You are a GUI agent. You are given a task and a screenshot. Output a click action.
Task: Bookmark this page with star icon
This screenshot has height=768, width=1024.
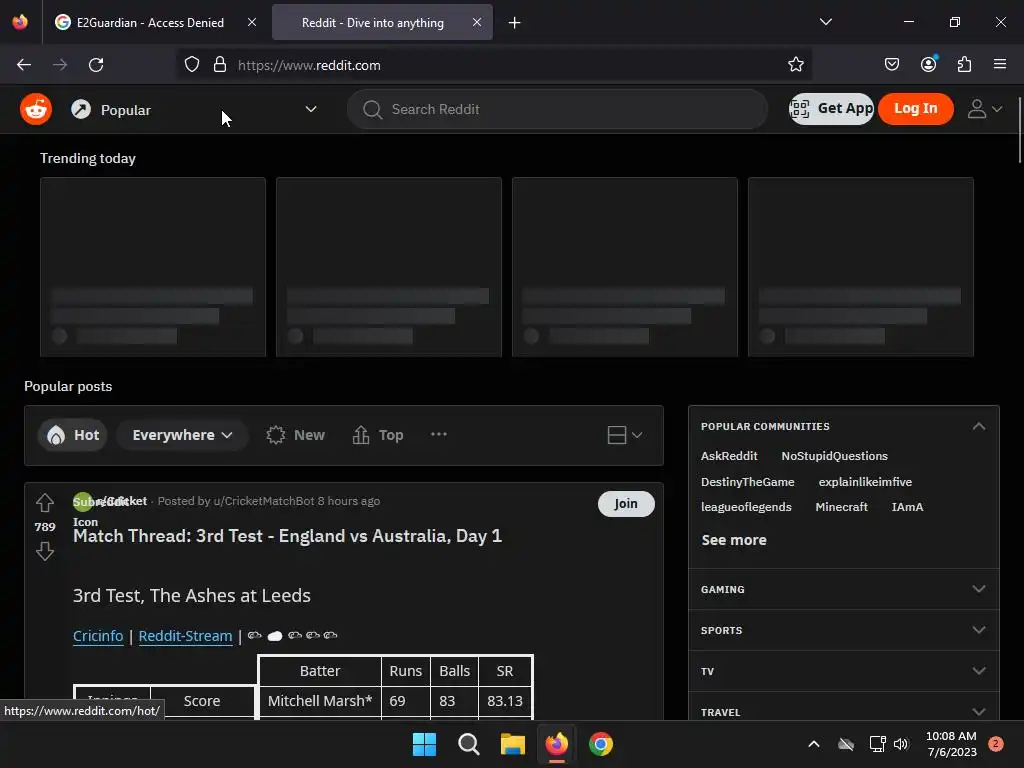click(x=795, y=65)
